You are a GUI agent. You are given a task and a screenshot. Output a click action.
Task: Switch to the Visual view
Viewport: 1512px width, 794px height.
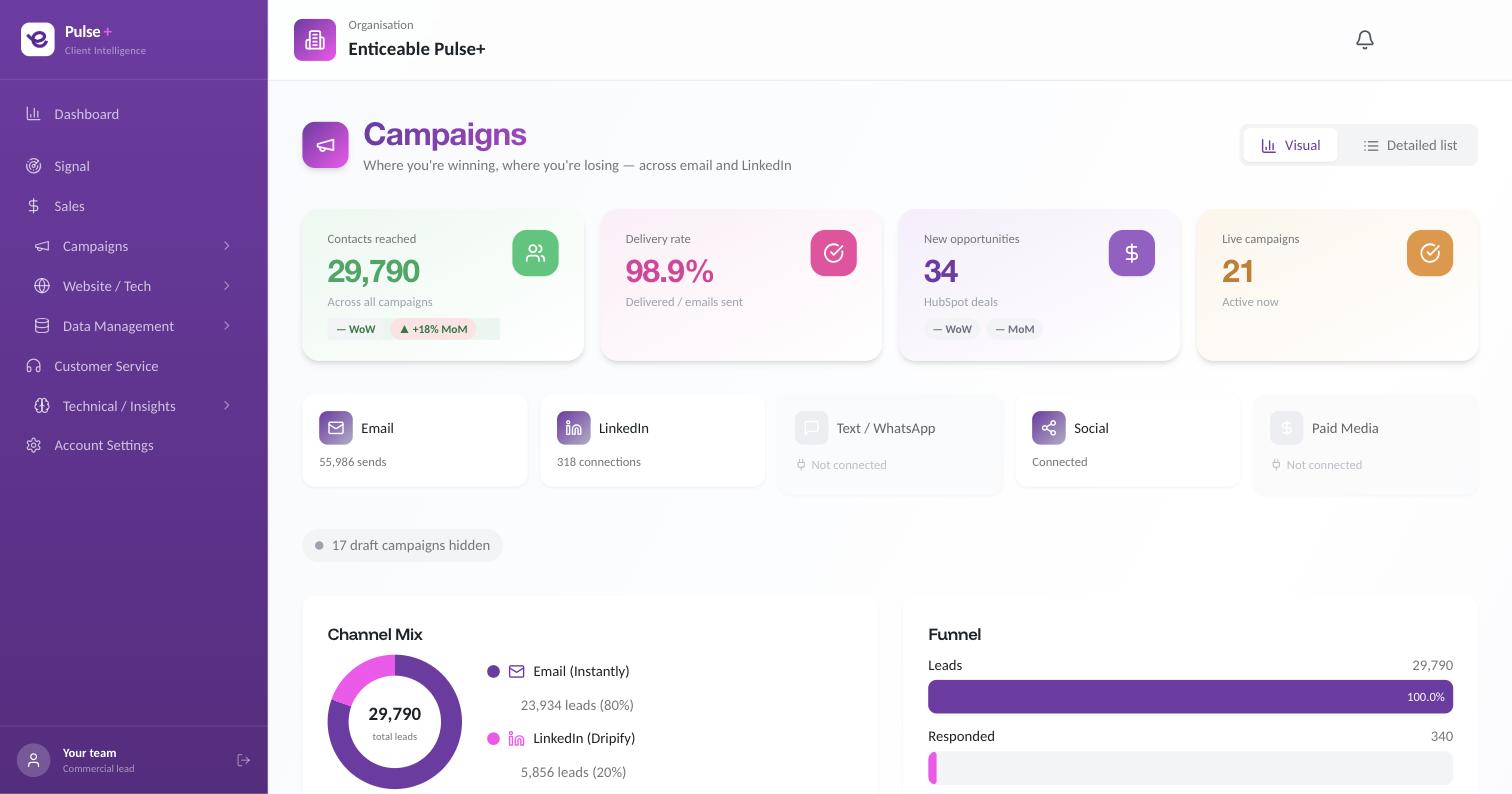[x=1290, y=145]
